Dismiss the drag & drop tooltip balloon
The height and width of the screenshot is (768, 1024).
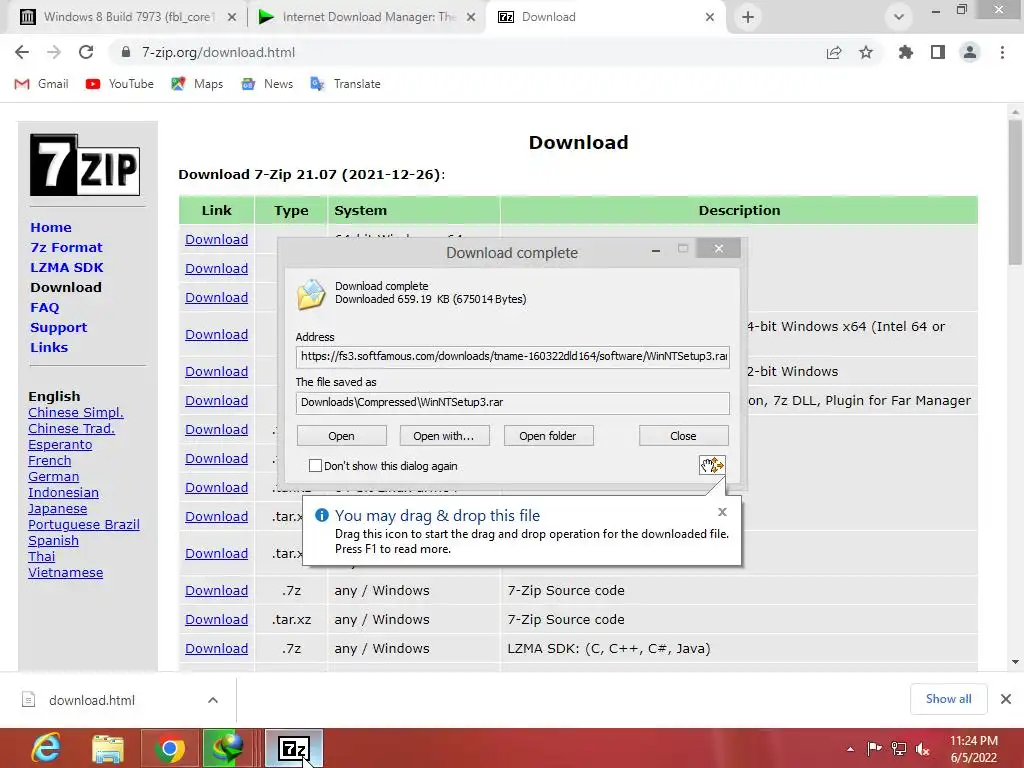722,512
